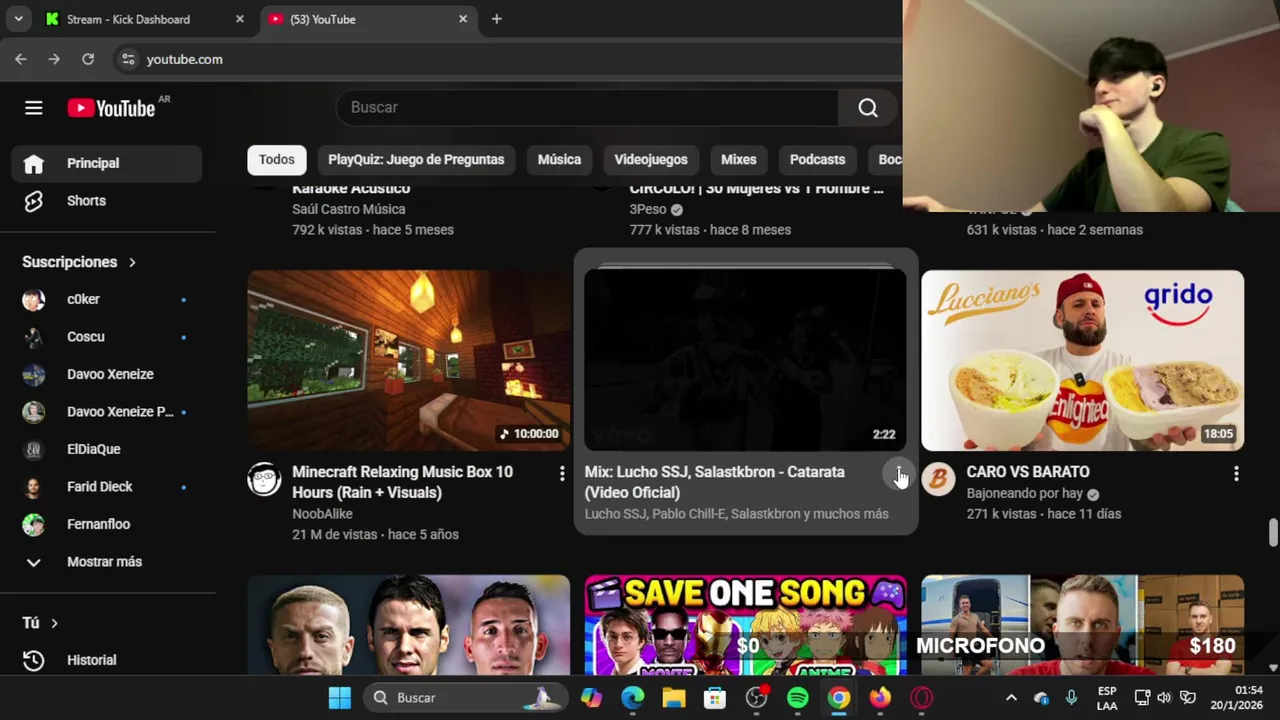This screenshot has width=1280, height=720.
Task: Click the magnifier search button
Action: coord(868,108)
